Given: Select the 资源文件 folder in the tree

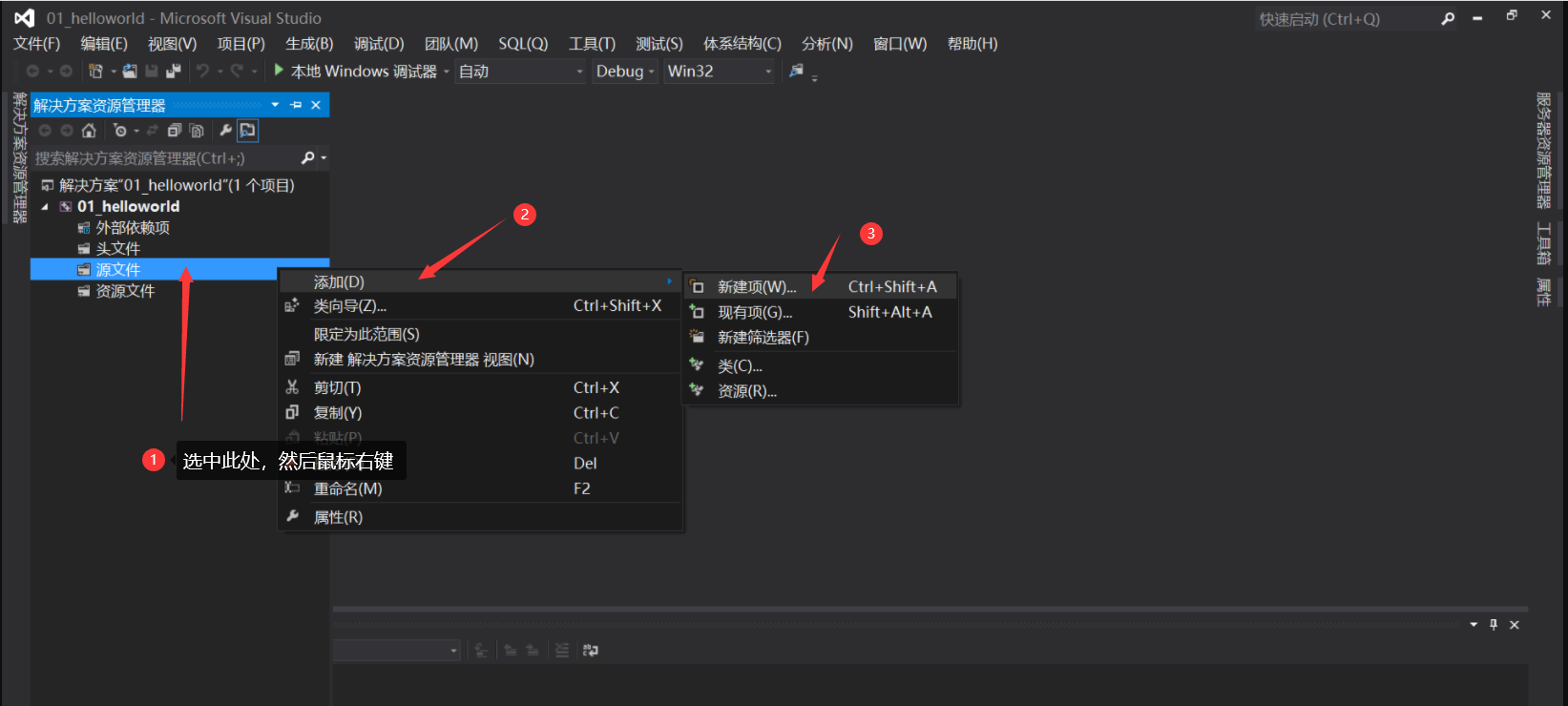Looking at the screenshot, I should pos(125,291).
